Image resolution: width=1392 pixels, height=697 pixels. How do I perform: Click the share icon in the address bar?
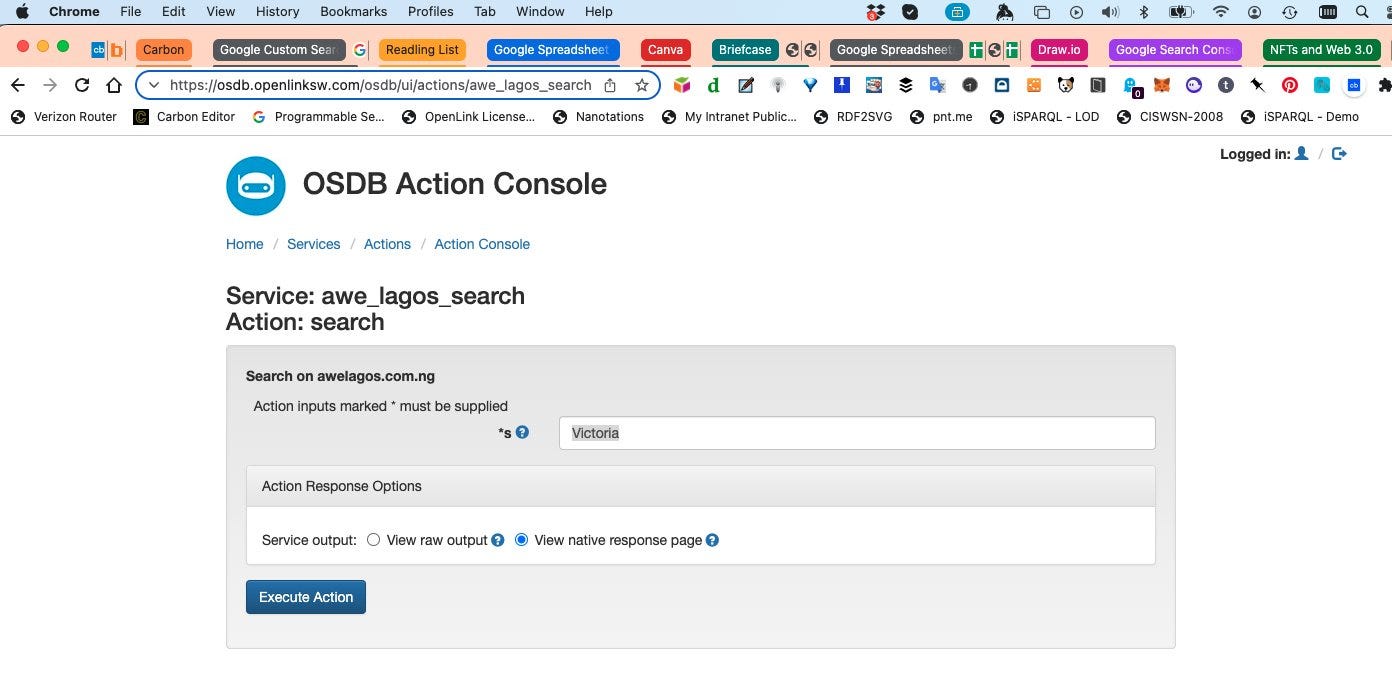click(610, 85)
